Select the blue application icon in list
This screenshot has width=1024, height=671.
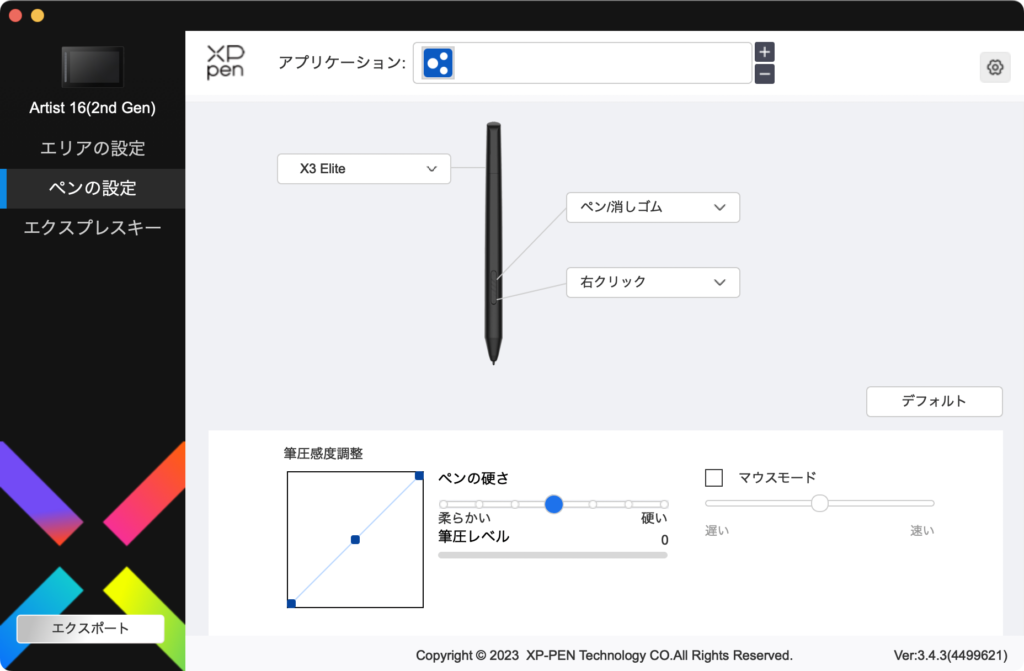pos(438,63)
